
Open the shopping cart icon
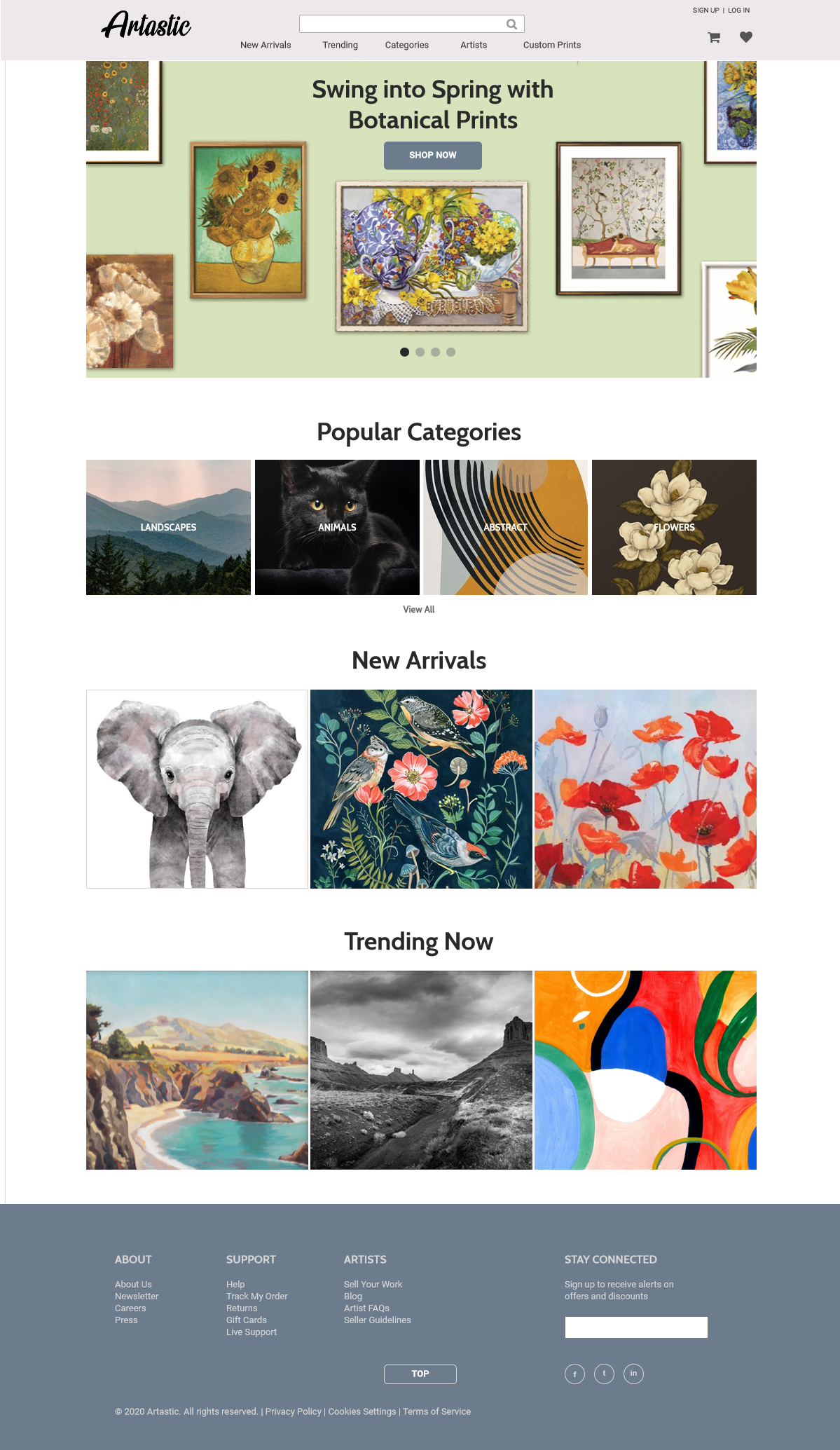(x=714, y=37)
